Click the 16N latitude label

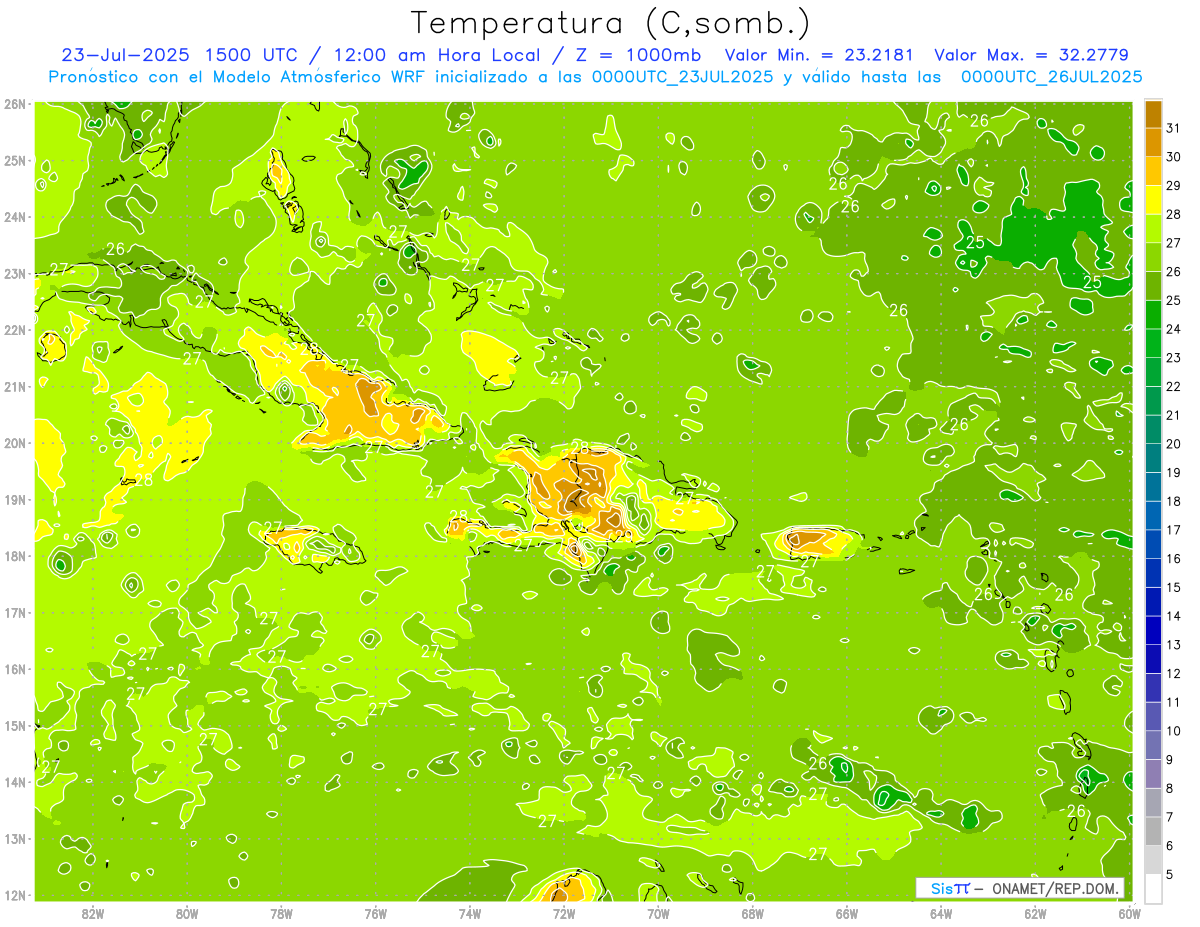coord(15,669)
